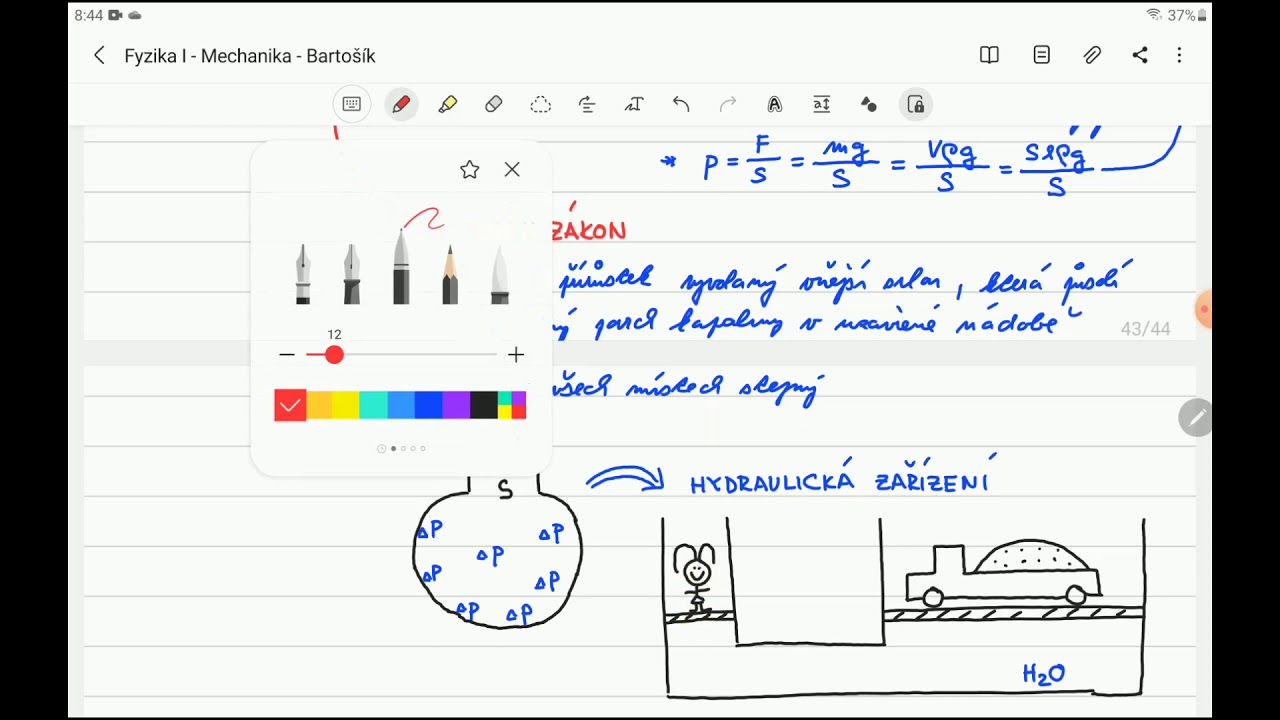The height and width of the screenshot is (720, 1280).
Task: Tap the Wi-Fi status icon
Action: click(x=1154, y=15)
